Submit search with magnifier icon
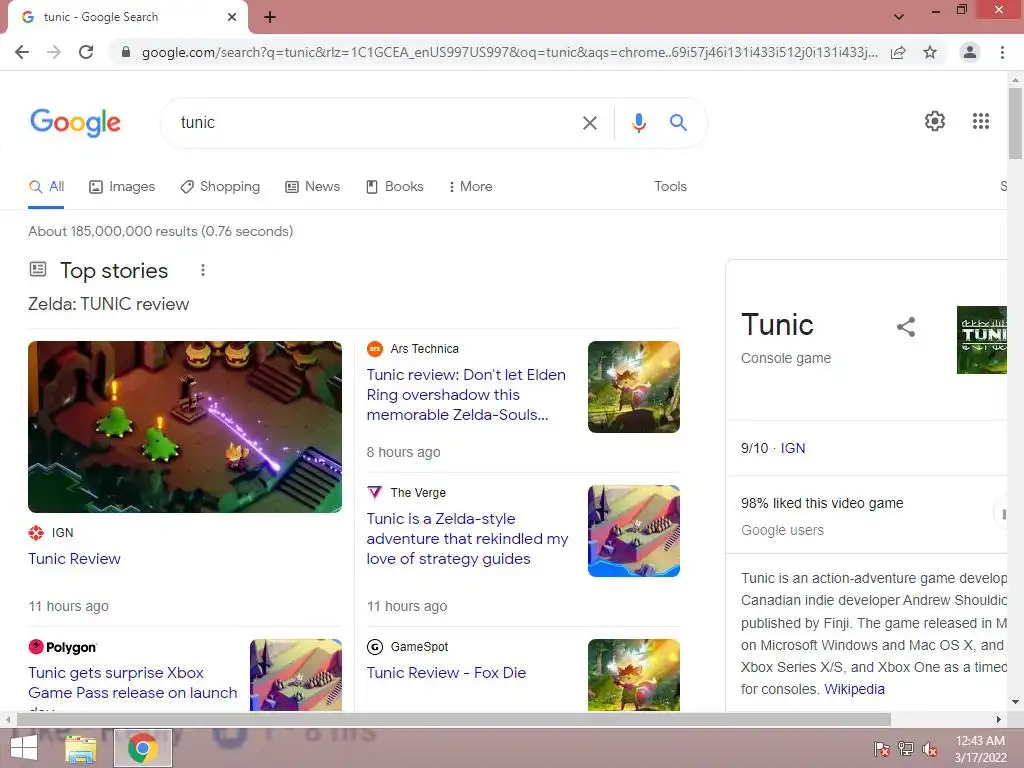The width and height of the screenshot is (1024, 768). coord(678,122)
